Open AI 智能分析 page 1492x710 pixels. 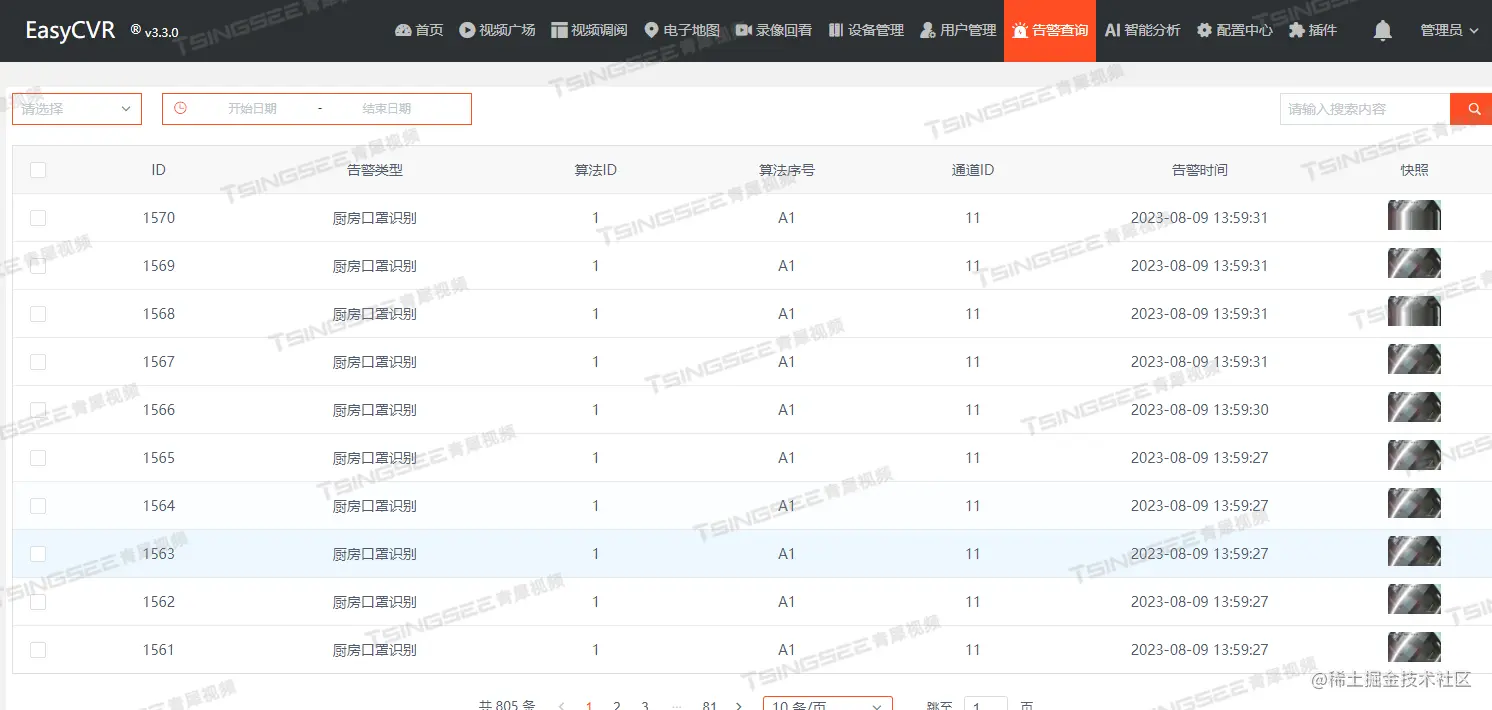1142,30
